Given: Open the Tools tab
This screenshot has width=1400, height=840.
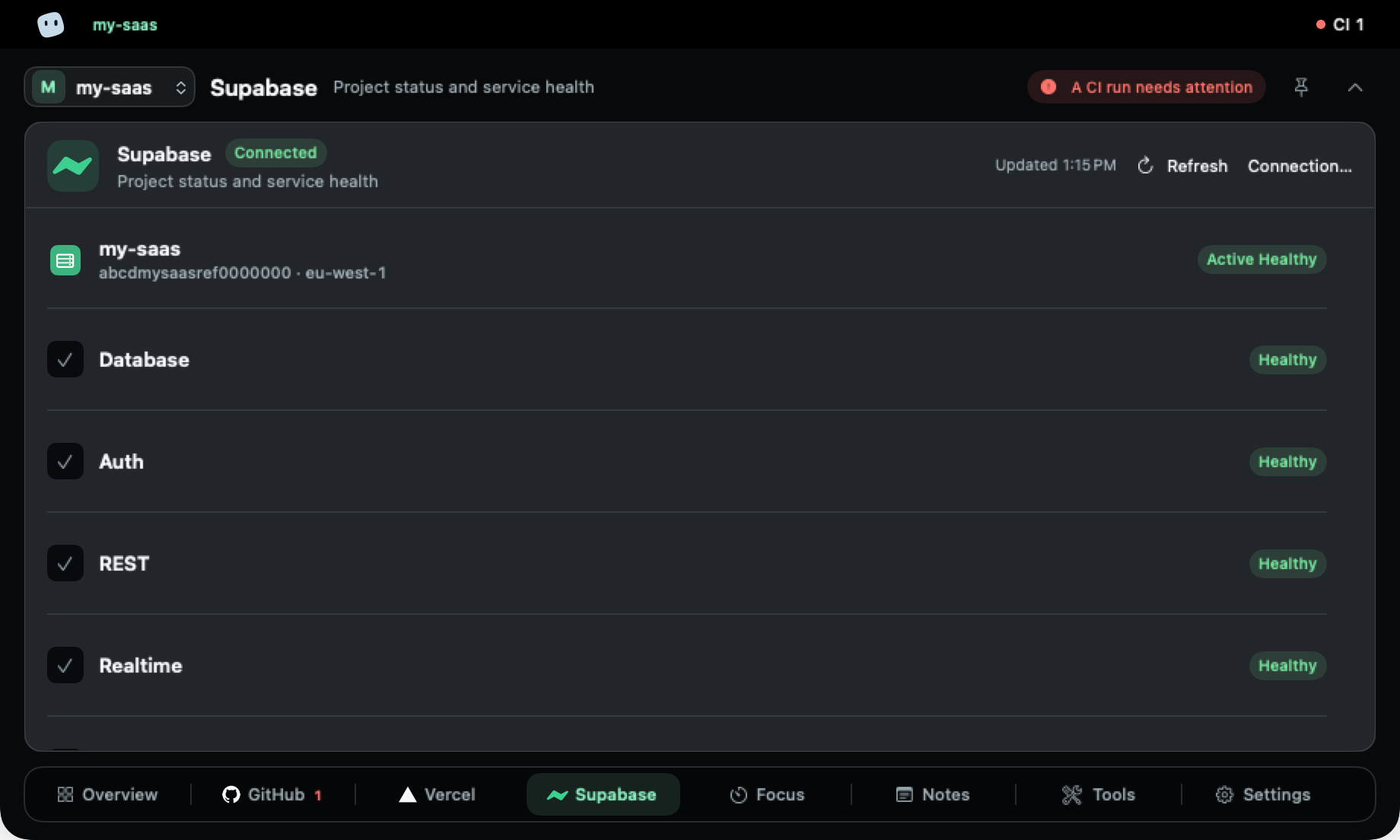Looking at the screenshot, I should click(x=1099, y=794).
